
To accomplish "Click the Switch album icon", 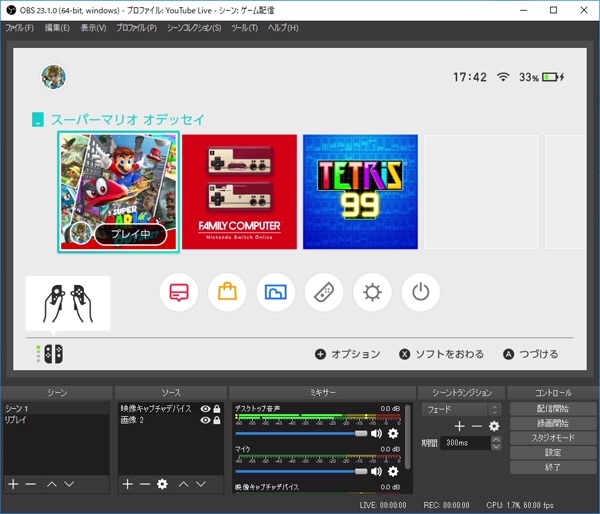I will (x=276, y=292).
